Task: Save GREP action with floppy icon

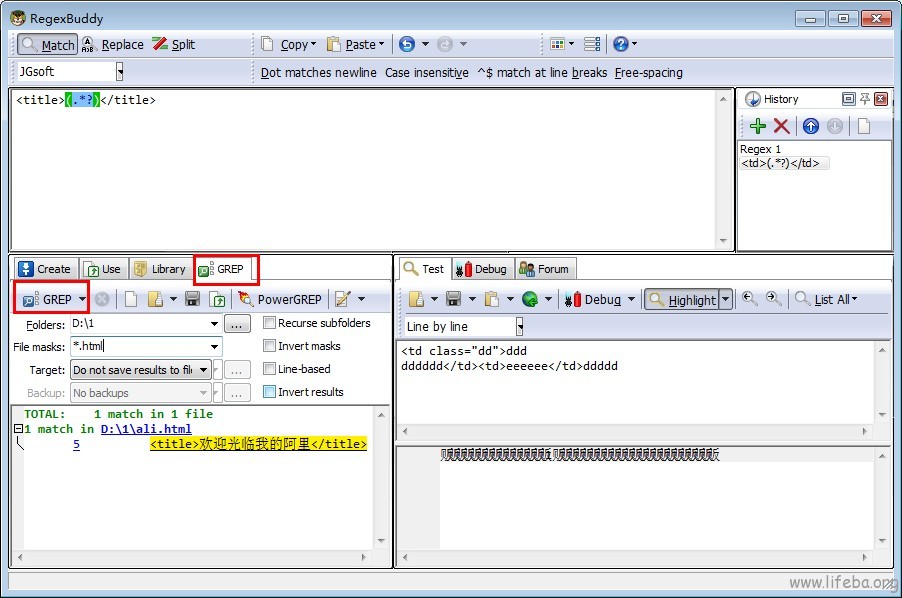Action: click(192, 299)
